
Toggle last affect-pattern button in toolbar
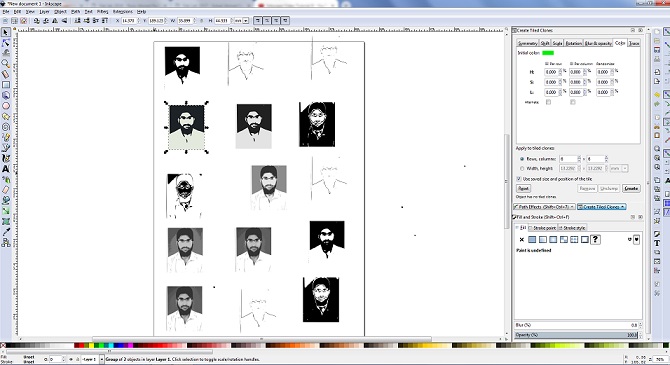(285, 21)
